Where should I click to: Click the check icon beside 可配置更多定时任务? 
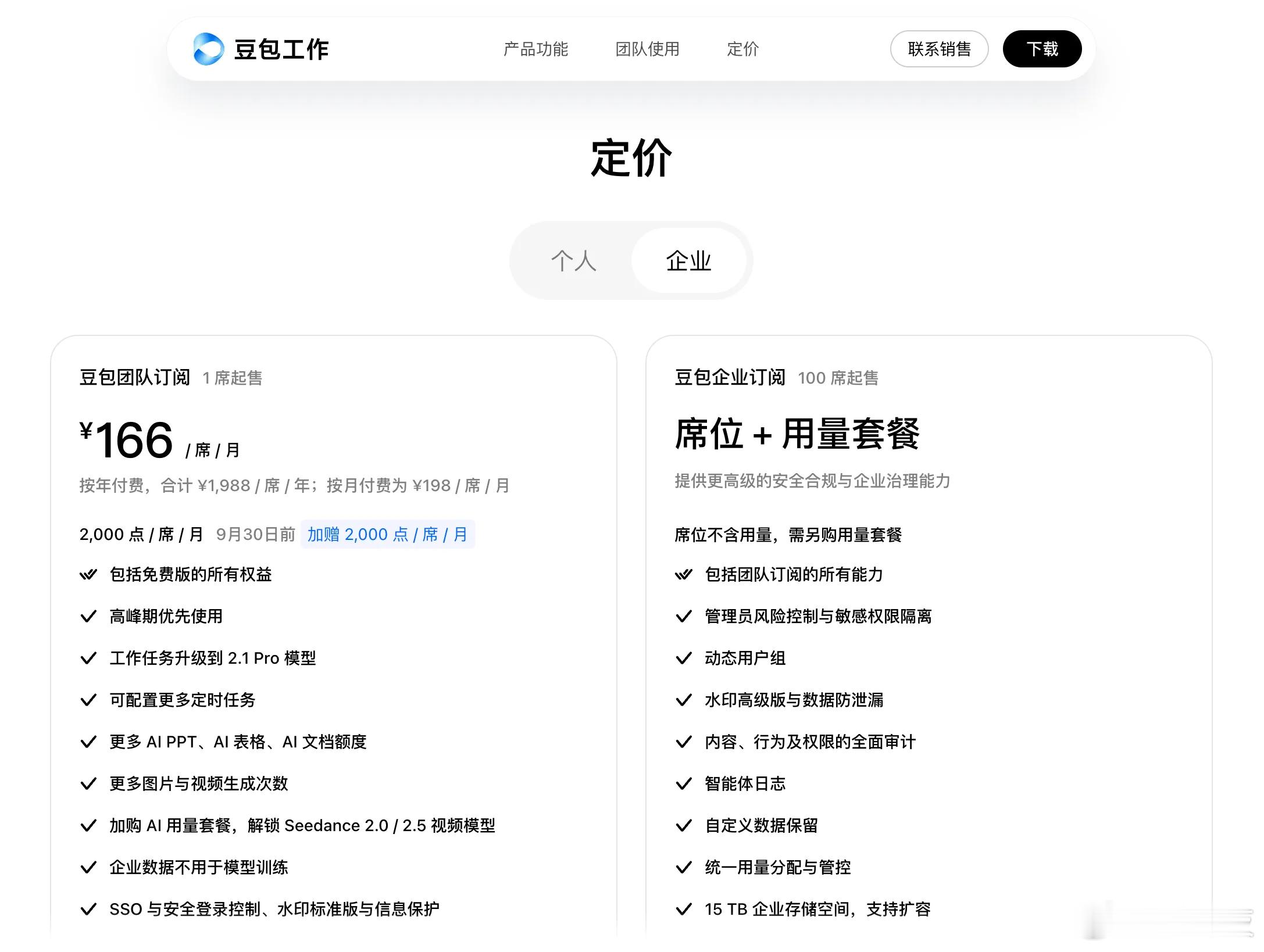(88, 700)
